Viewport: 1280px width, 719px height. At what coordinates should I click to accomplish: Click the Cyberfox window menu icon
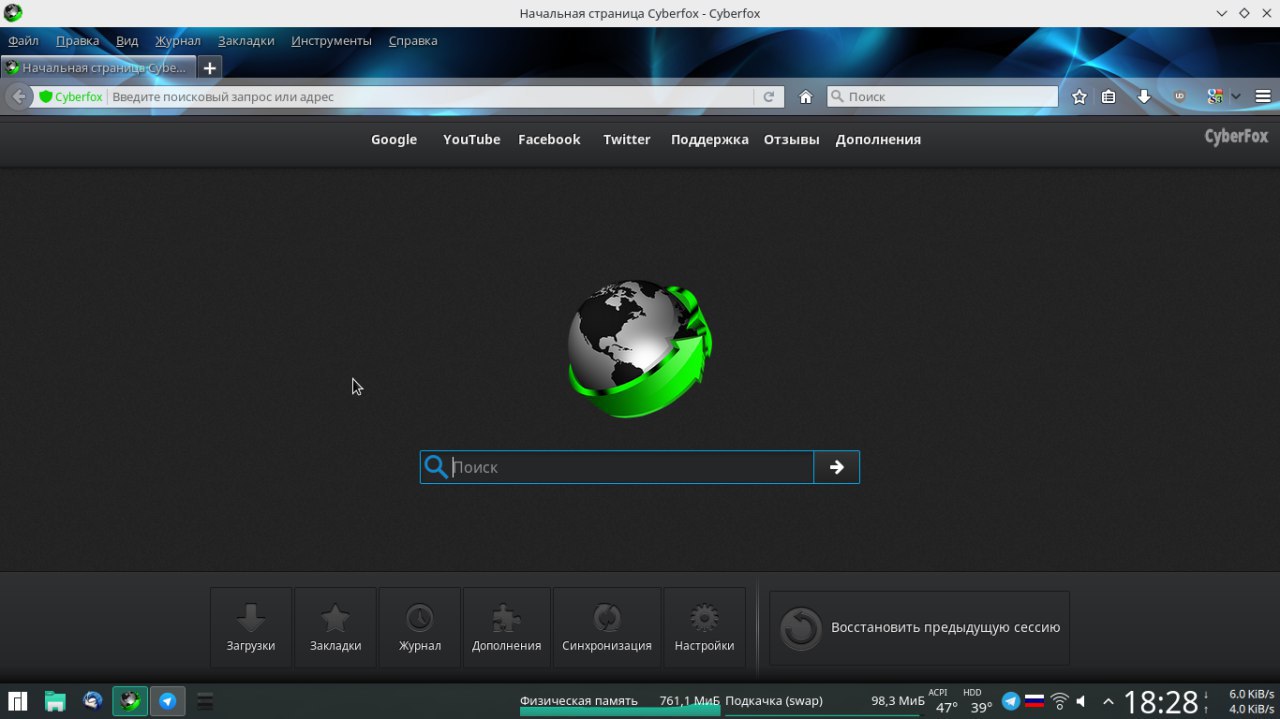pos(13,13)
